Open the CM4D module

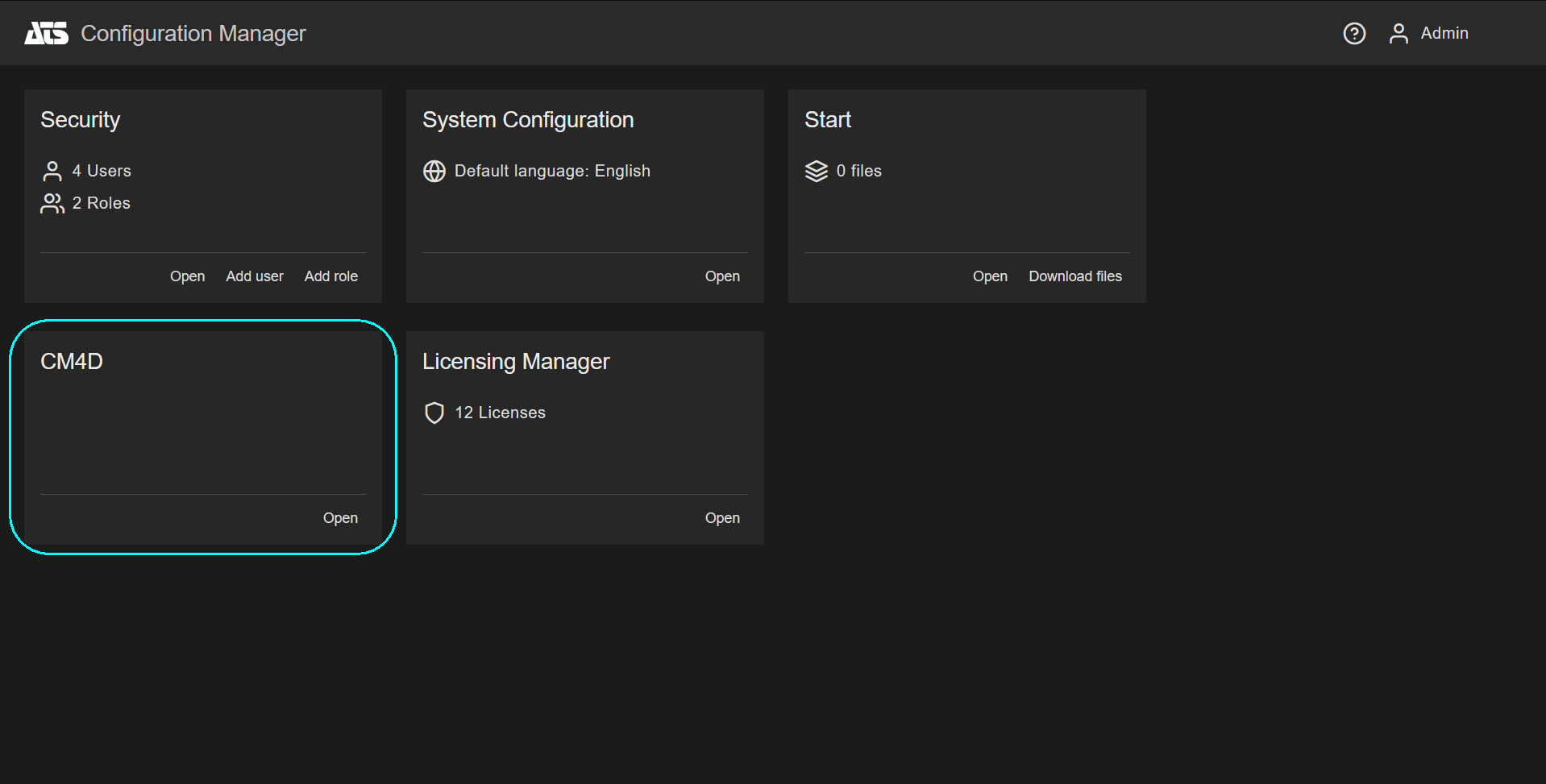(340, 518)
